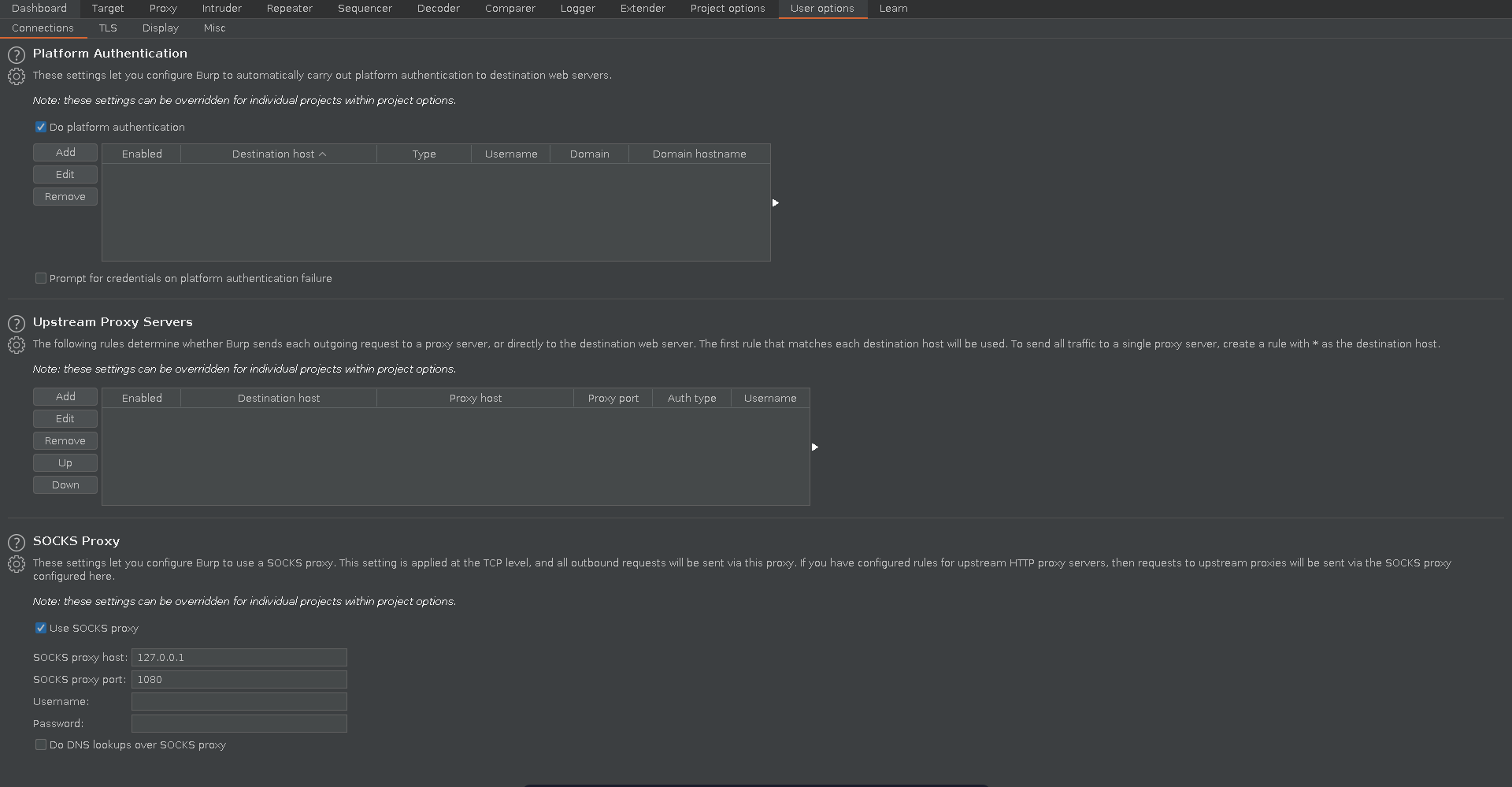Sort by Destination host column header
1512x787 pixels.
pos(278,154)
